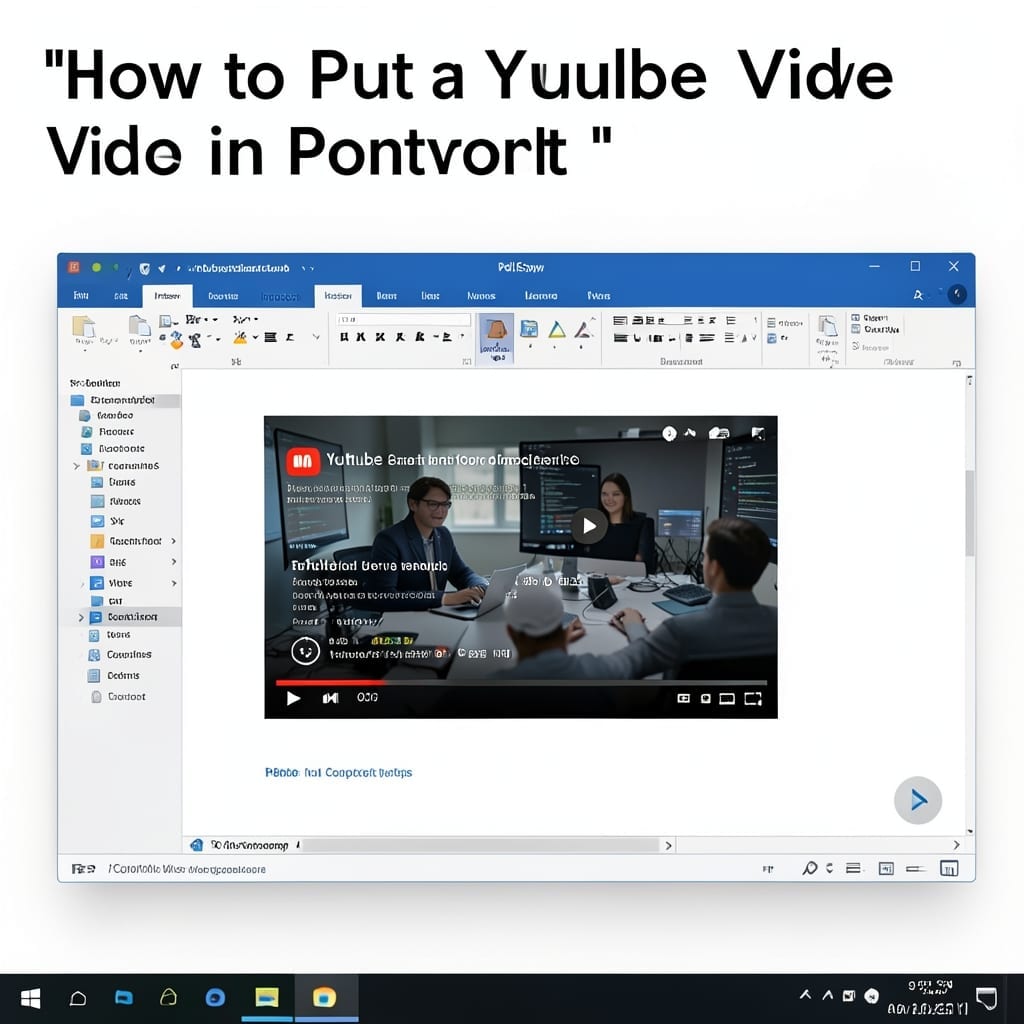The image size is (1024, 1024).
Task: Expand the highlighted sidebar row near the bottom
Action: tap(81, 617)
